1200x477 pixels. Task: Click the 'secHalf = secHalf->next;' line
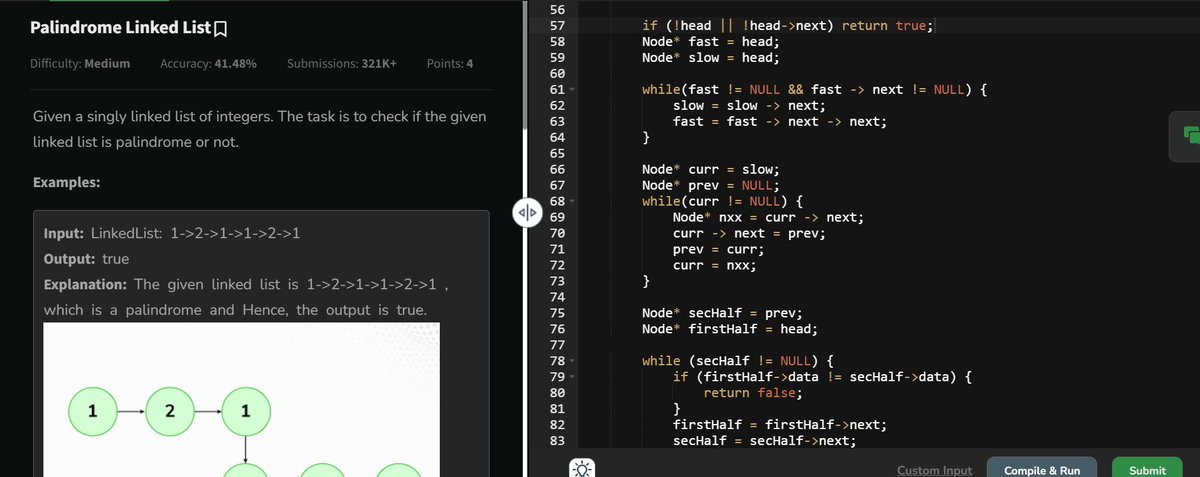click(x=764, y=441)
